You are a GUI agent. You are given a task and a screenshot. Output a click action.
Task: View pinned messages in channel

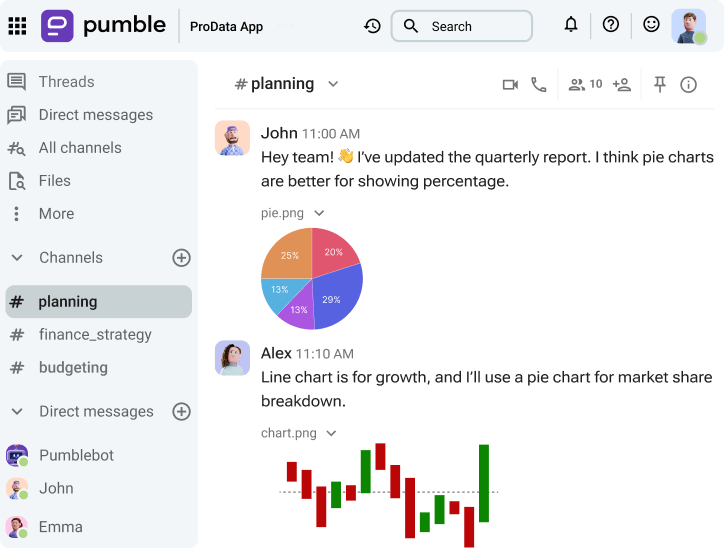(660, 85)
